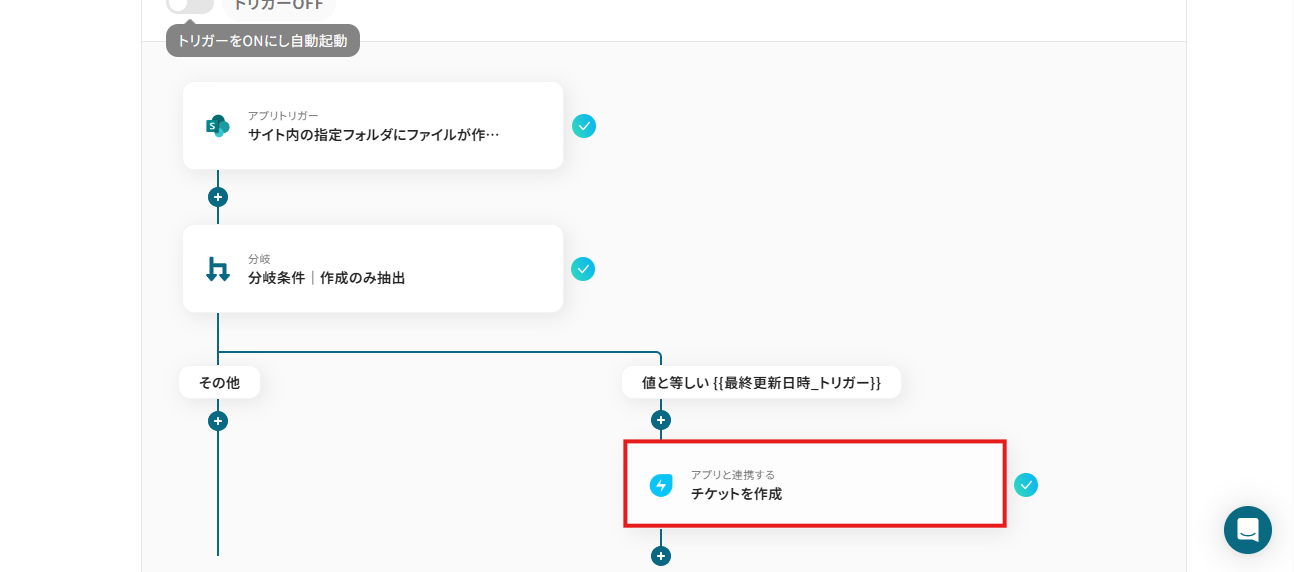
Task: Click the アプリと連携する label text
Action: point(732,474)
